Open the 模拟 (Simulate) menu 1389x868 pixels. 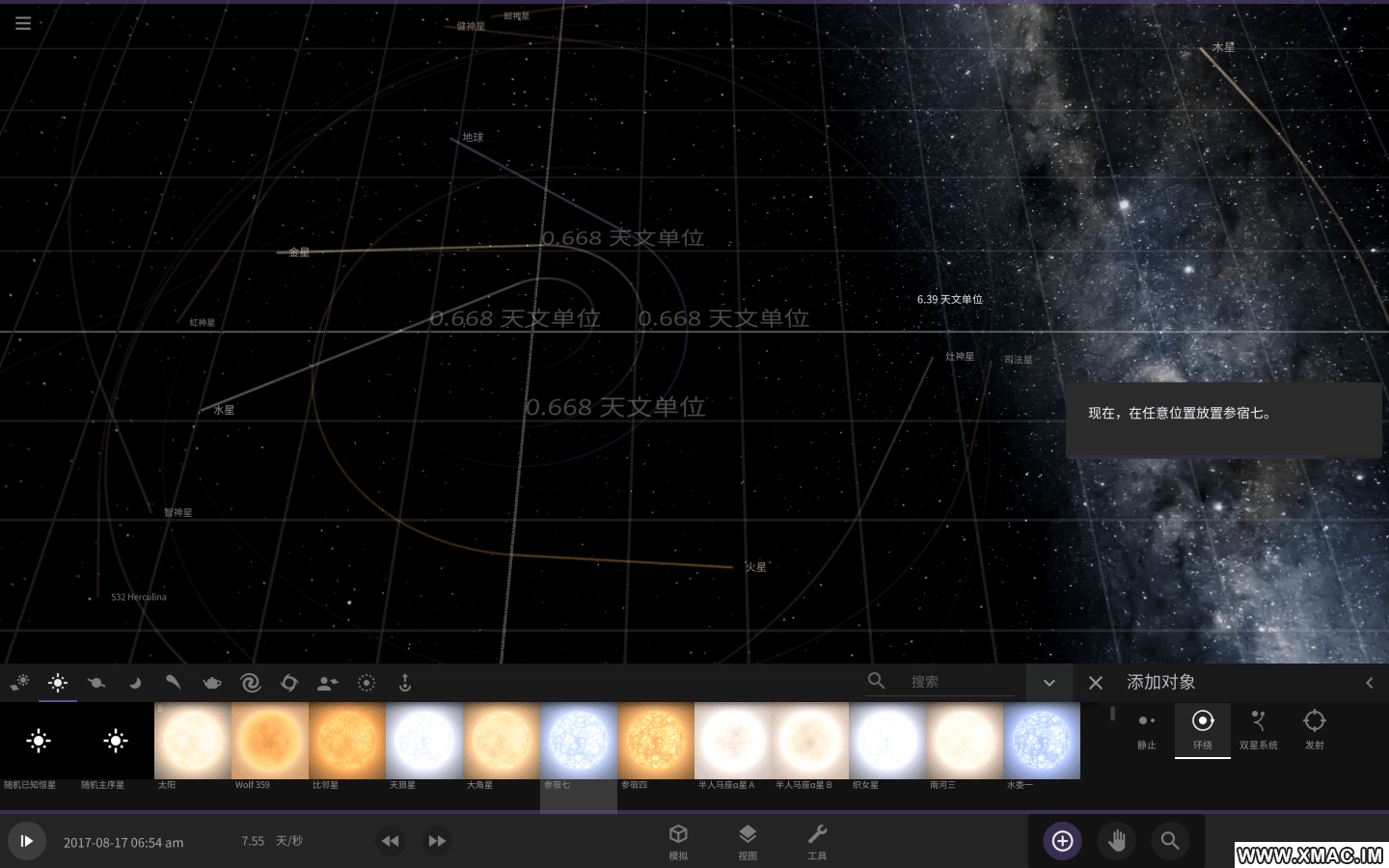click(x=678, y=841)
